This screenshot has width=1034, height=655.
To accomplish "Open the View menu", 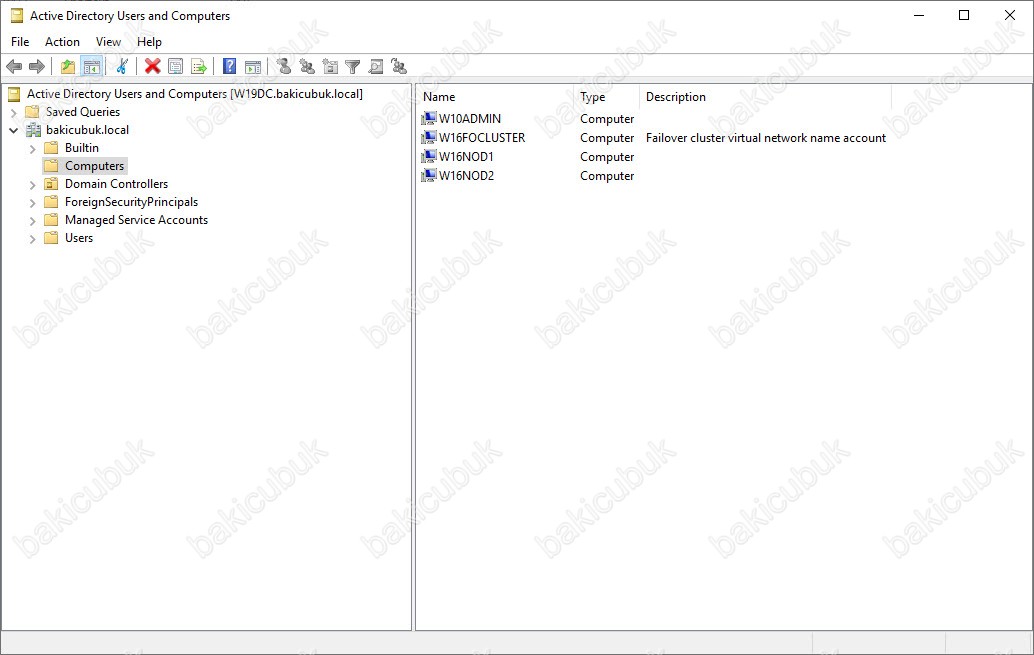I will pyautogui.click(x=108, y=42).
